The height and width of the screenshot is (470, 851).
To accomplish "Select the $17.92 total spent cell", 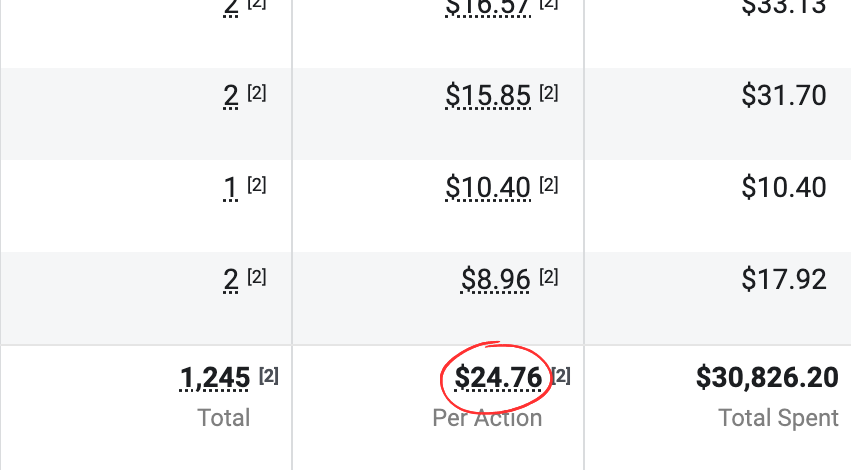I will (784, 279).
